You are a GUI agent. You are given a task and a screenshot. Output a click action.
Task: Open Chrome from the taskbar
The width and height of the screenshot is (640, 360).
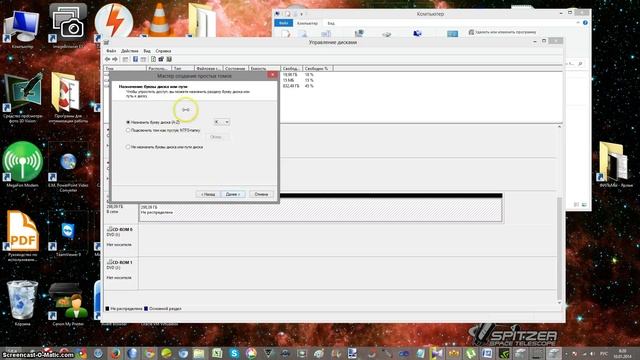click(x=149, y=353)
